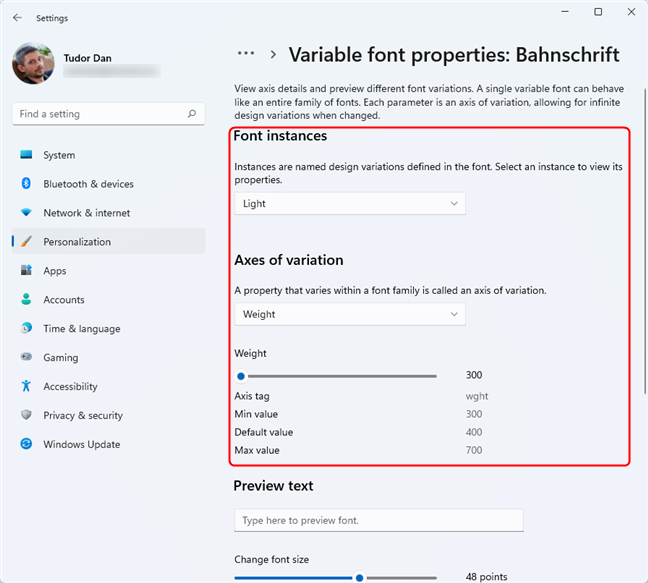The width and height of the screenshot is (648, 583).
Task: Go to Accessibility settings
Action: tap(108, 386)
